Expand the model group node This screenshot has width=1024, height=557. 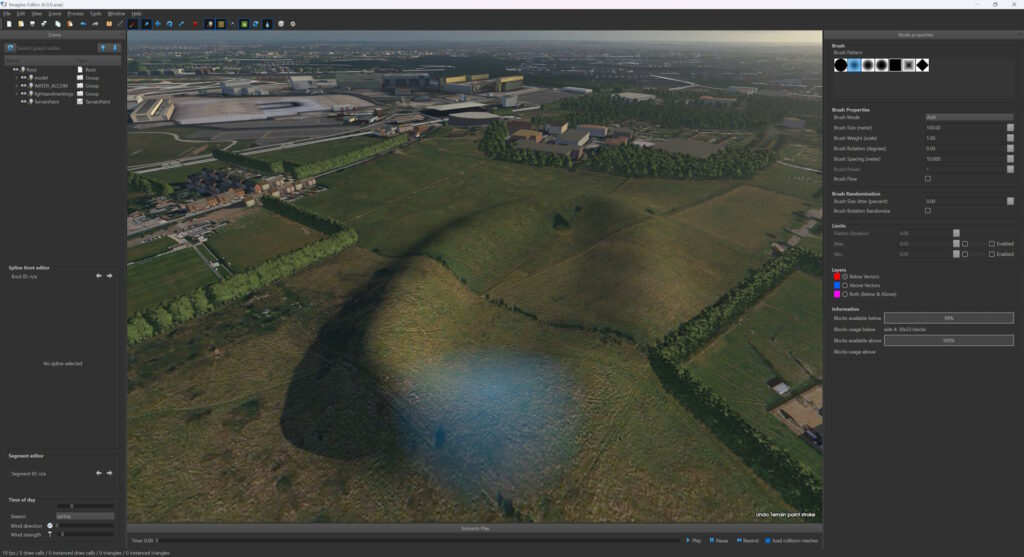[16, 78]
